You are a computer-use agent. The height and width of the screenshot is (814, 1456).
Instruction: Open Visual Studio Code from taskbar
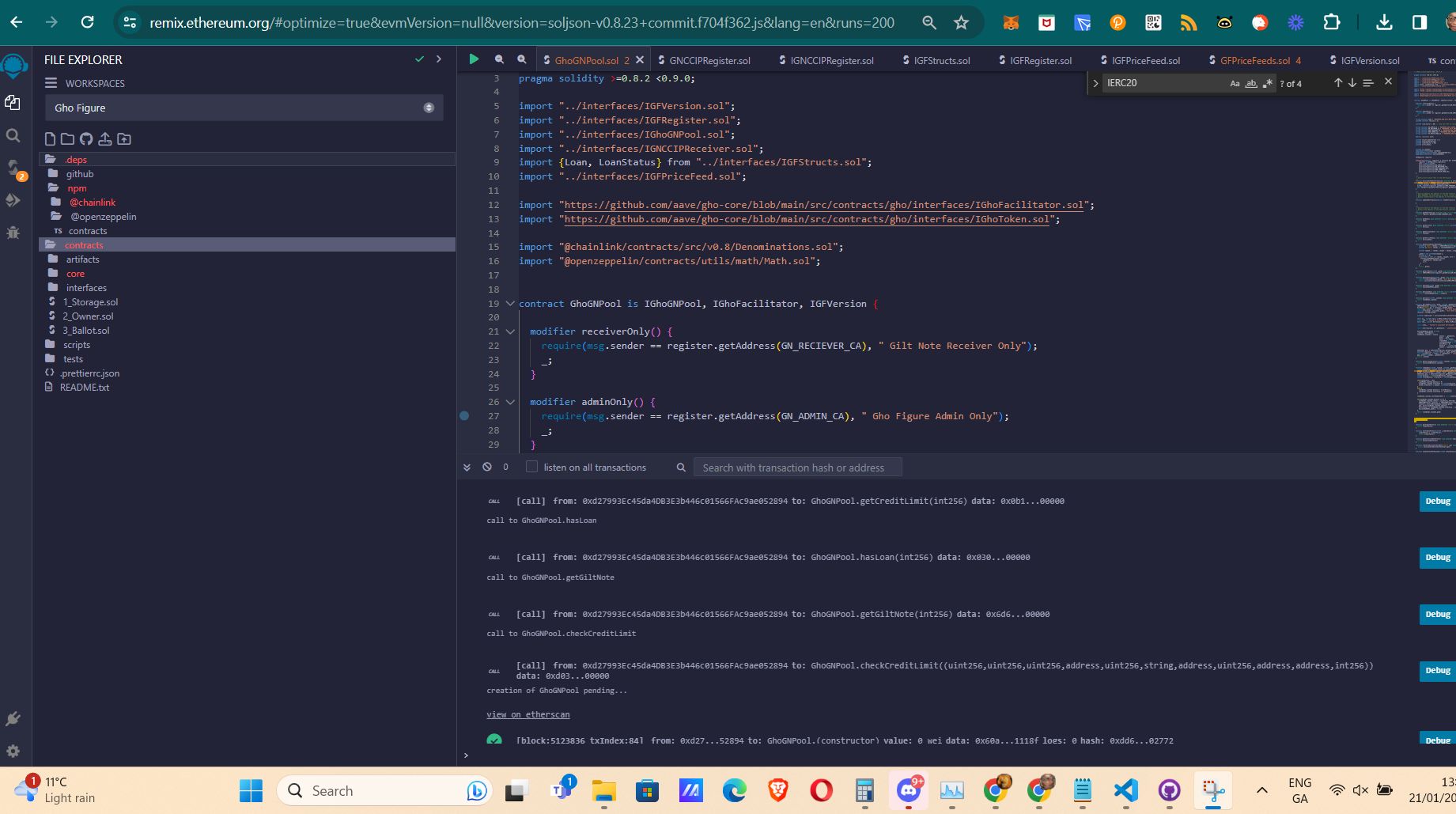tap(1125, 790)
